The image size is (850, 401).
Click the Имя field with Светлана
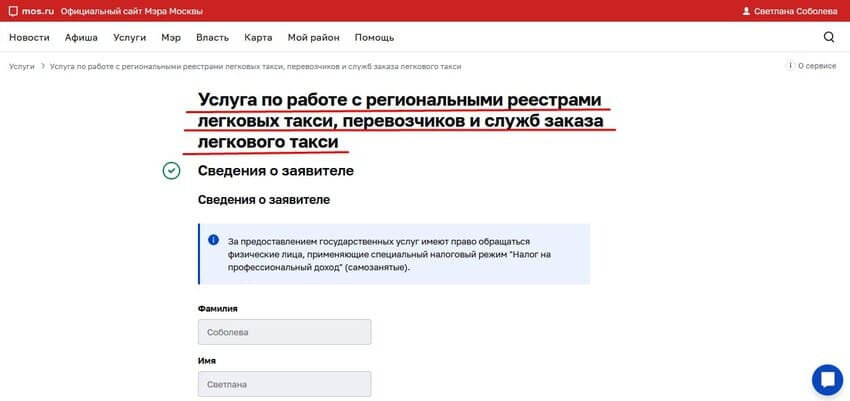(x=285, y=384)
